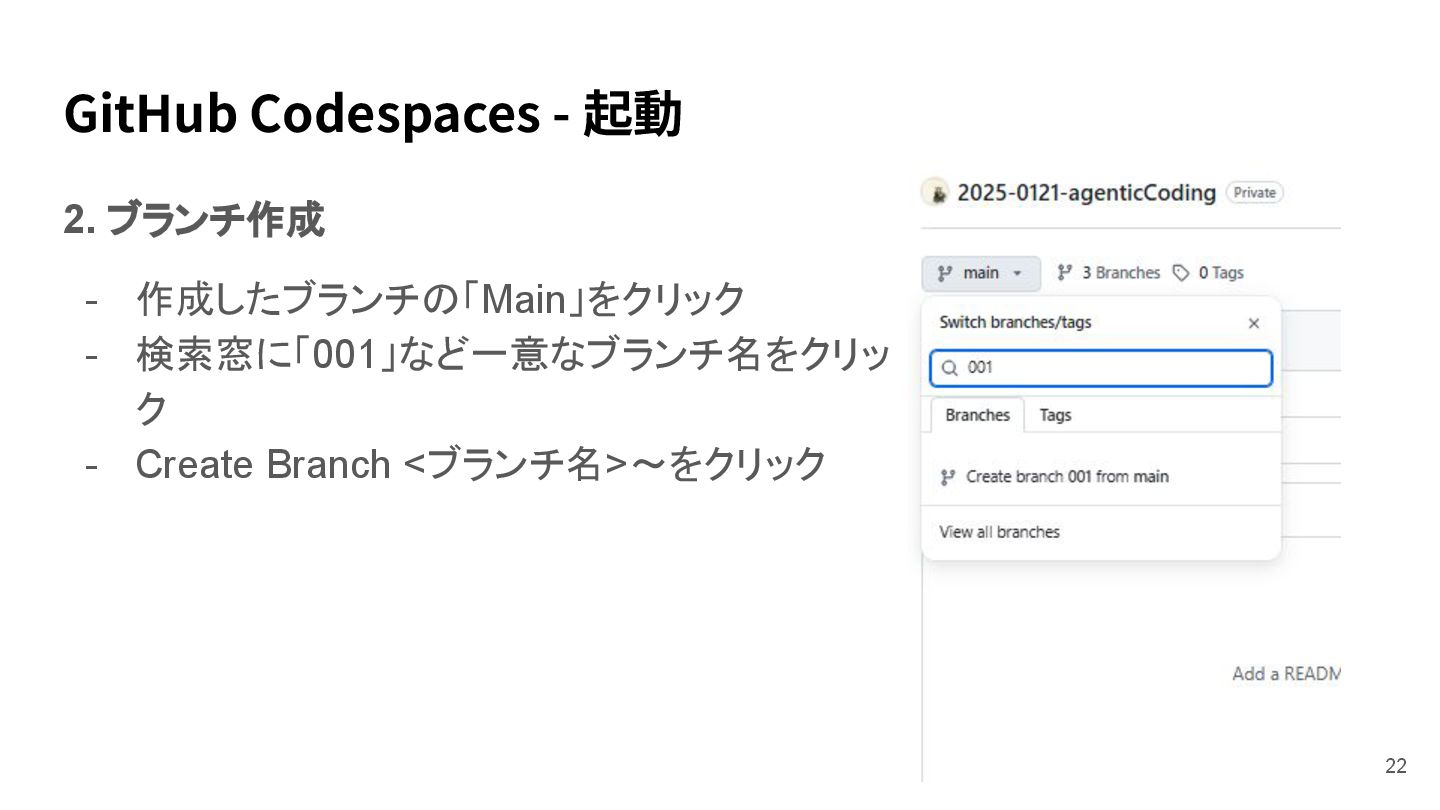This screenshot has width=1440, height=810.
Task: Close the Switch branches/tags popup
Action: pyautogui.click(x=1254, y=323)
